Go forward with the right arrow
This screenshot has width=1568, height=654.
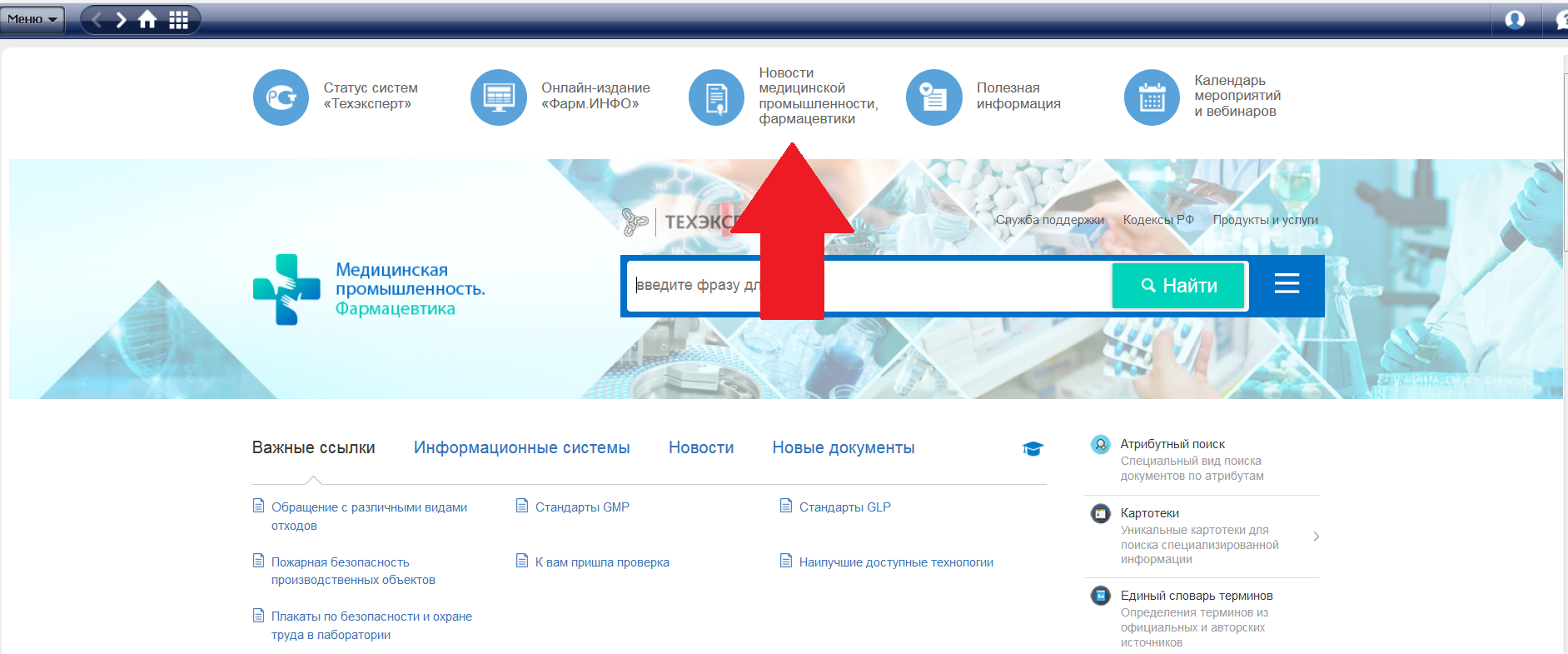click(121, 19)
